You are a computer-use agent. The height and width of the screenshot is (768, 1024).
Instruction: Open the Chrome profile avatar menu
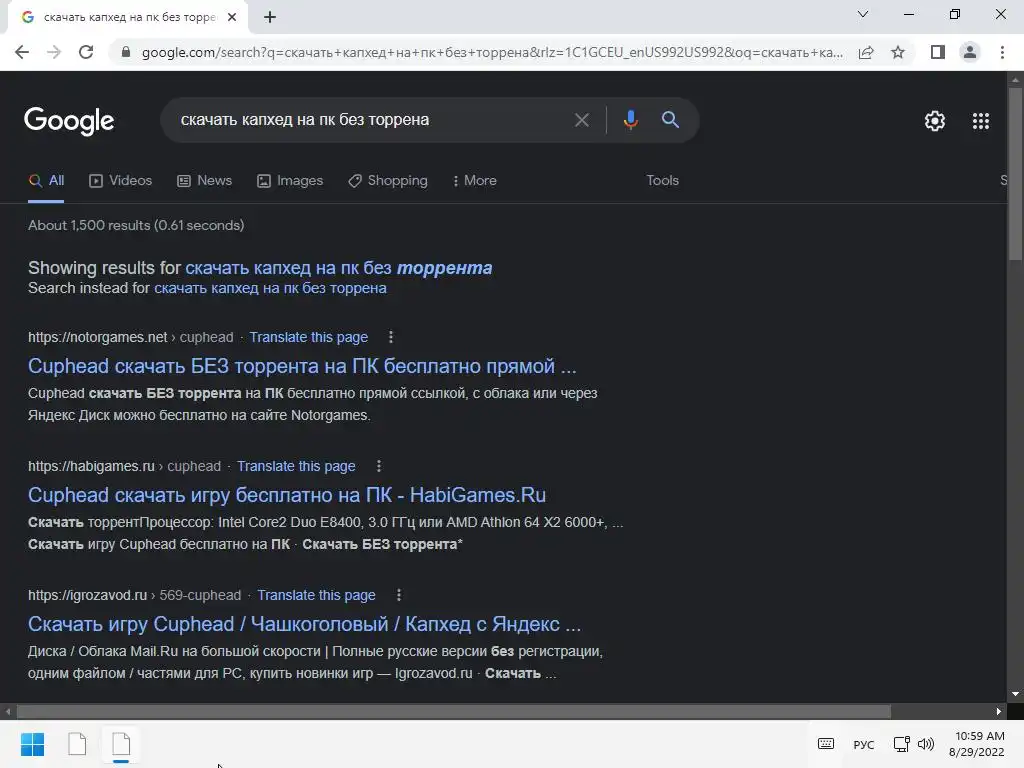coord(970,52)
